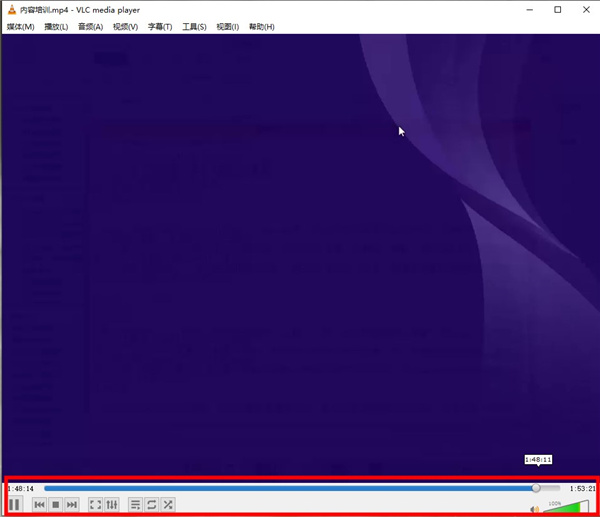Viewport: 600px width, 517px height.
Task: Toggle the playlist view
Action: coord(135,505)
